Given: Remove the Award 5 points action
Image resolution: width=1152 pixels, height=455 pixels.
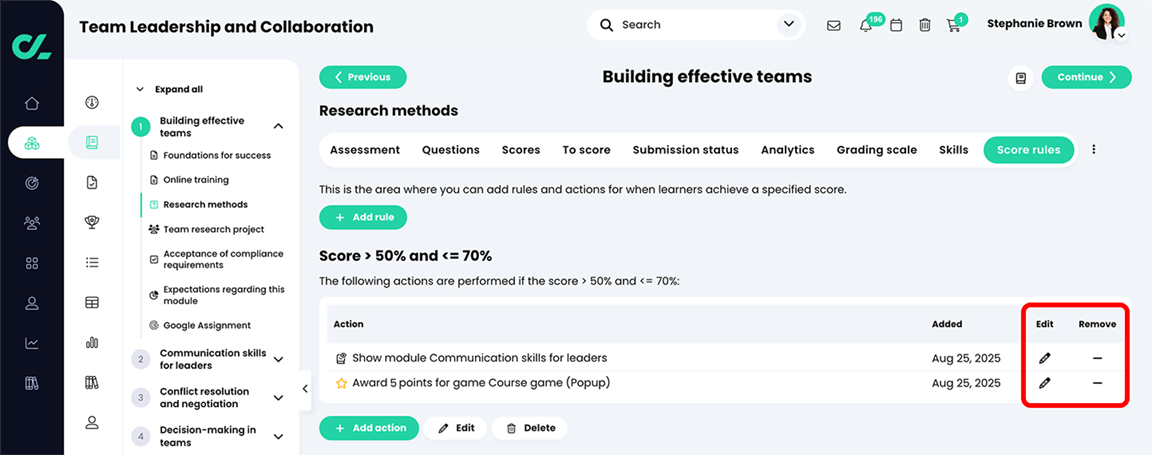Looking at the screenshot, I should 1097,383.
